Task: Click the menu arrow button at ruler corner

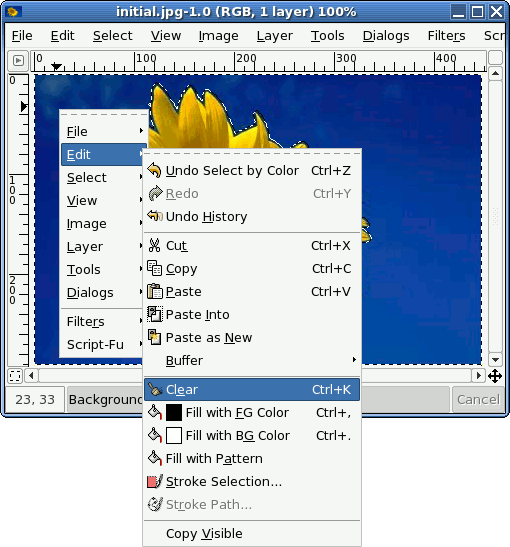Action: pos(18,61)
